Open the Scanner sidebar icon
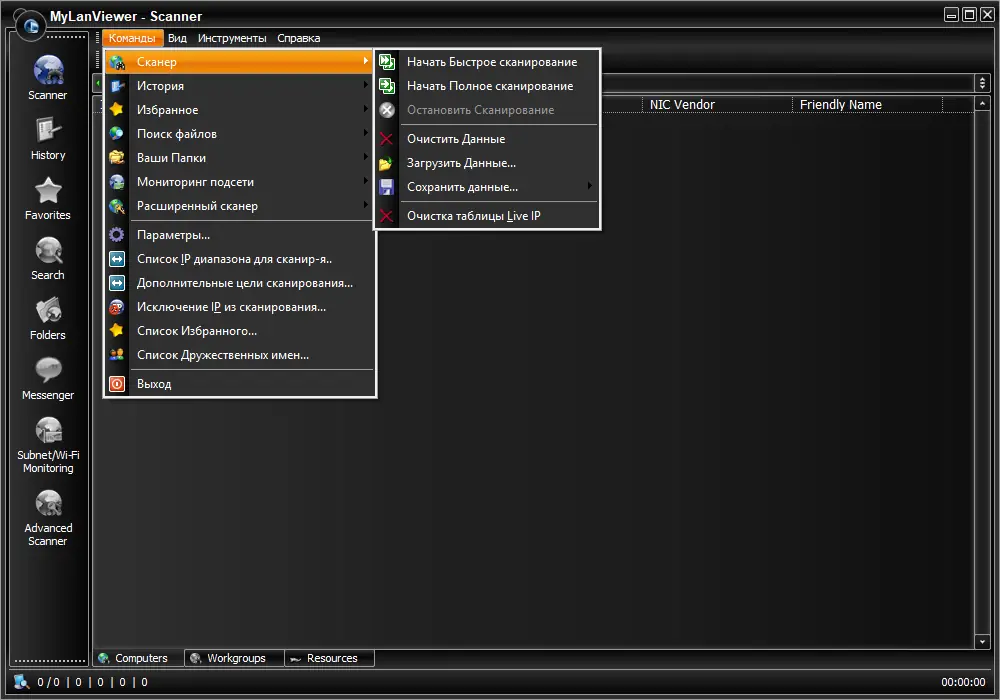 tap(48, 70)
